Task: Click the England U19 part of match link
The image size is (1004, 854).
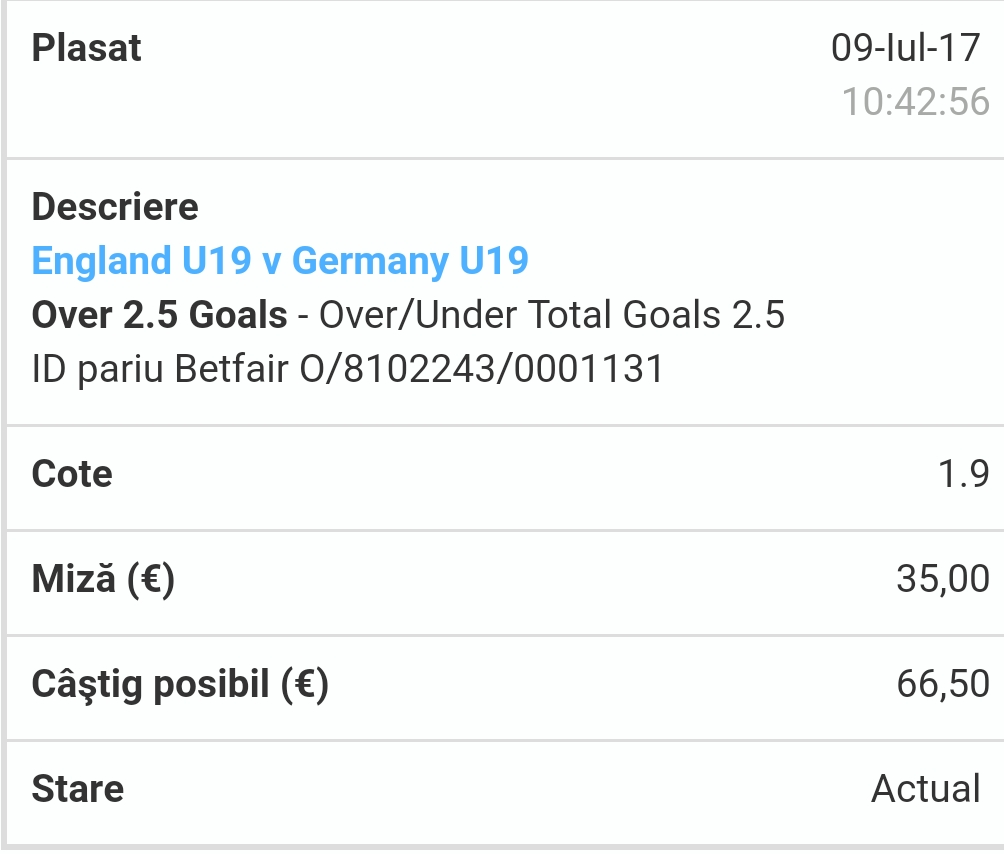Action: [142, 261]
